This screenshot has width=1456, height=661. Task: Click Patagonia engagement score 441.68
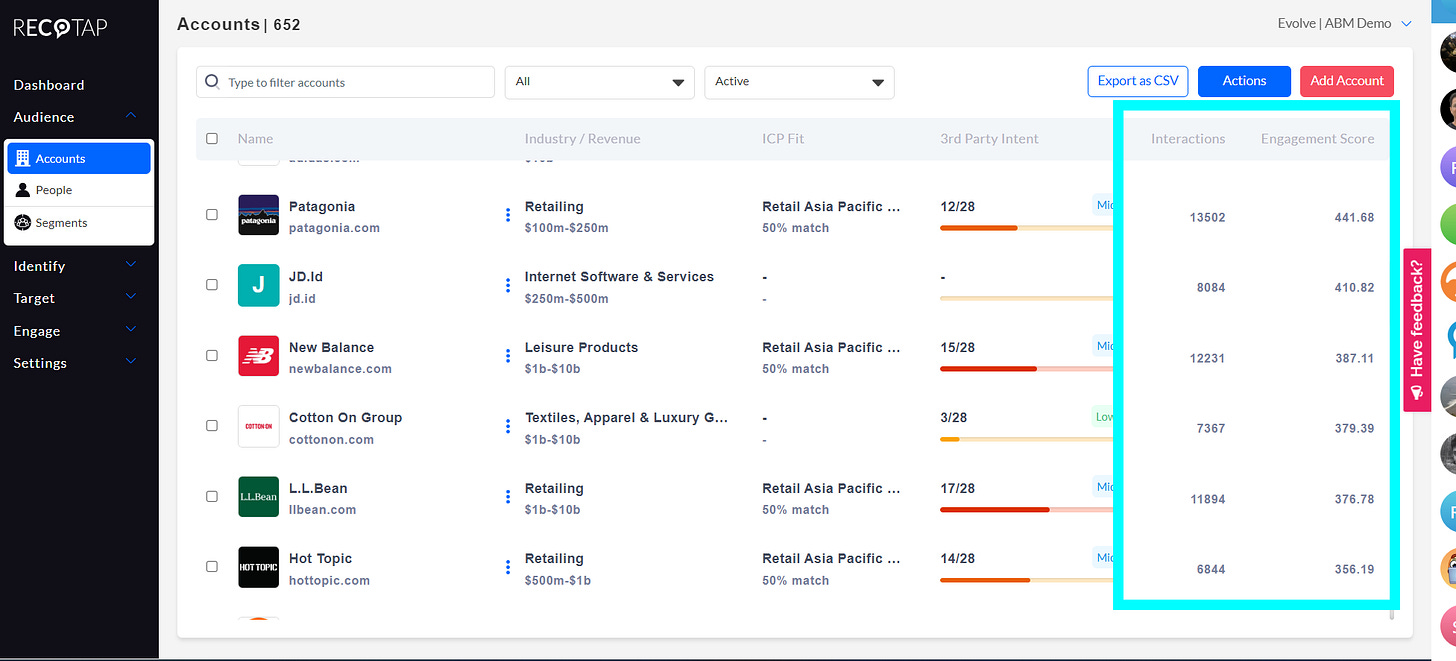click(1354, 217)
